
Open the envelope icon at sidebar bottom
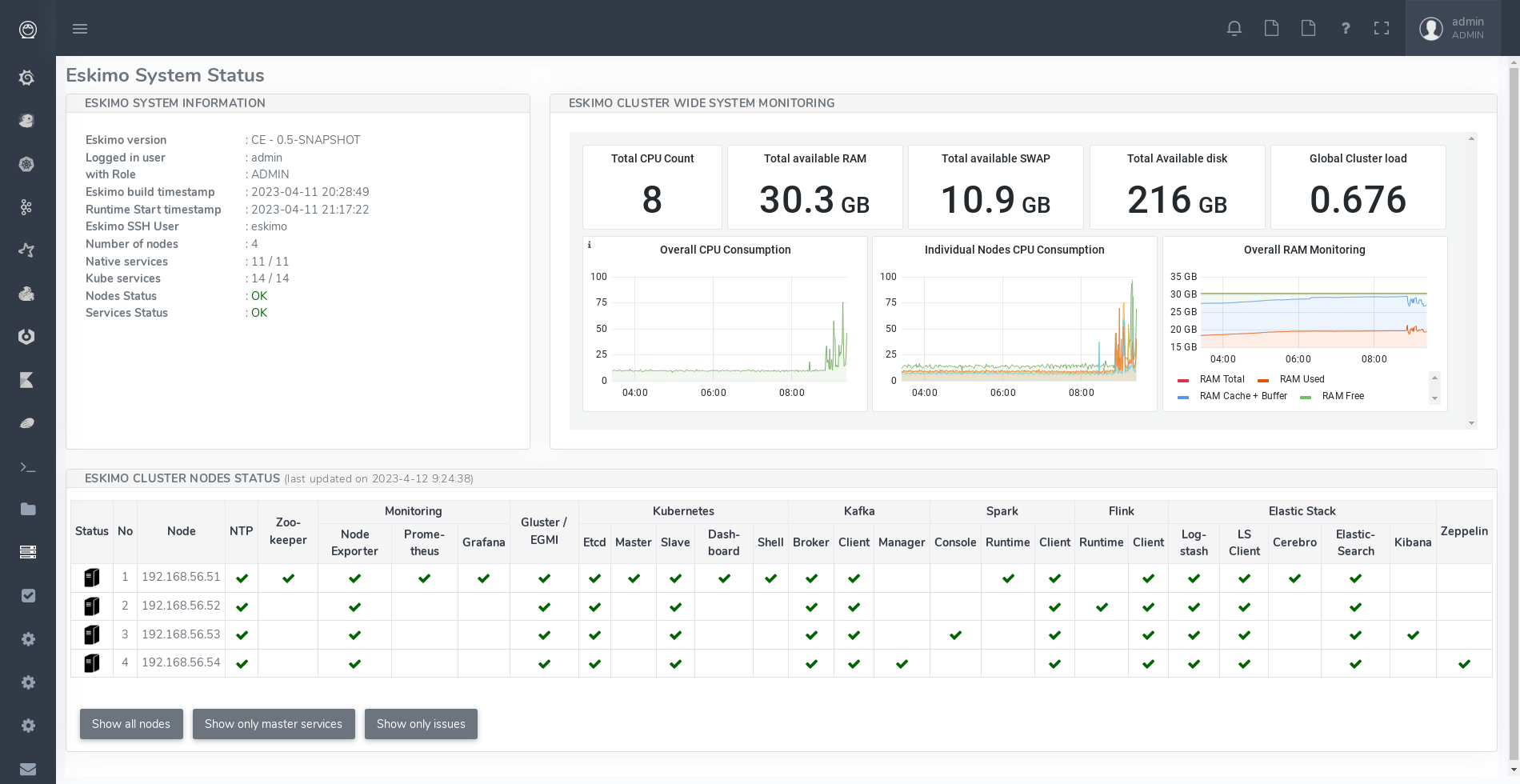(x=28, y=769)
